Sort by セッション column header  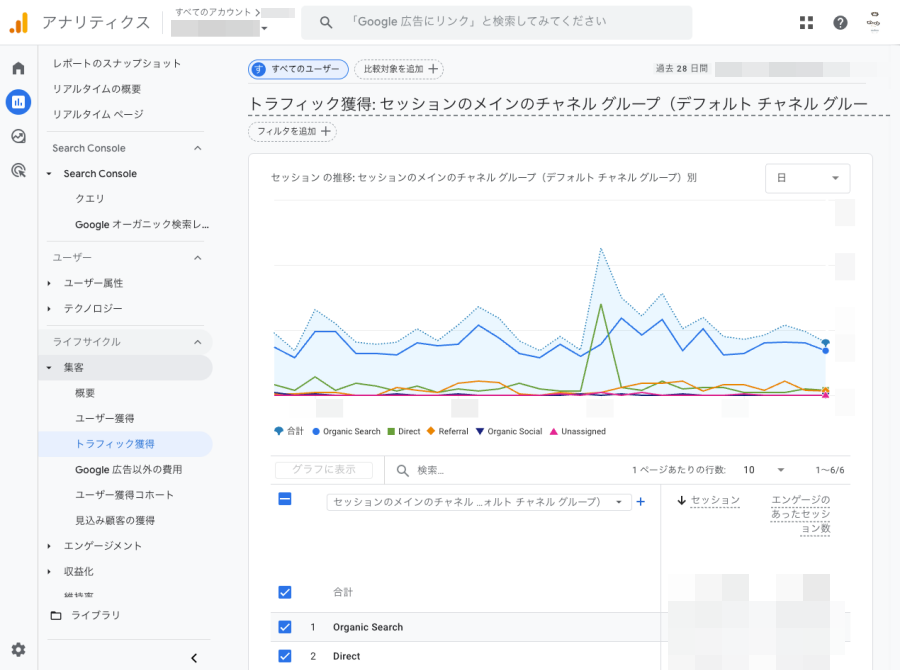coord(715,501)
